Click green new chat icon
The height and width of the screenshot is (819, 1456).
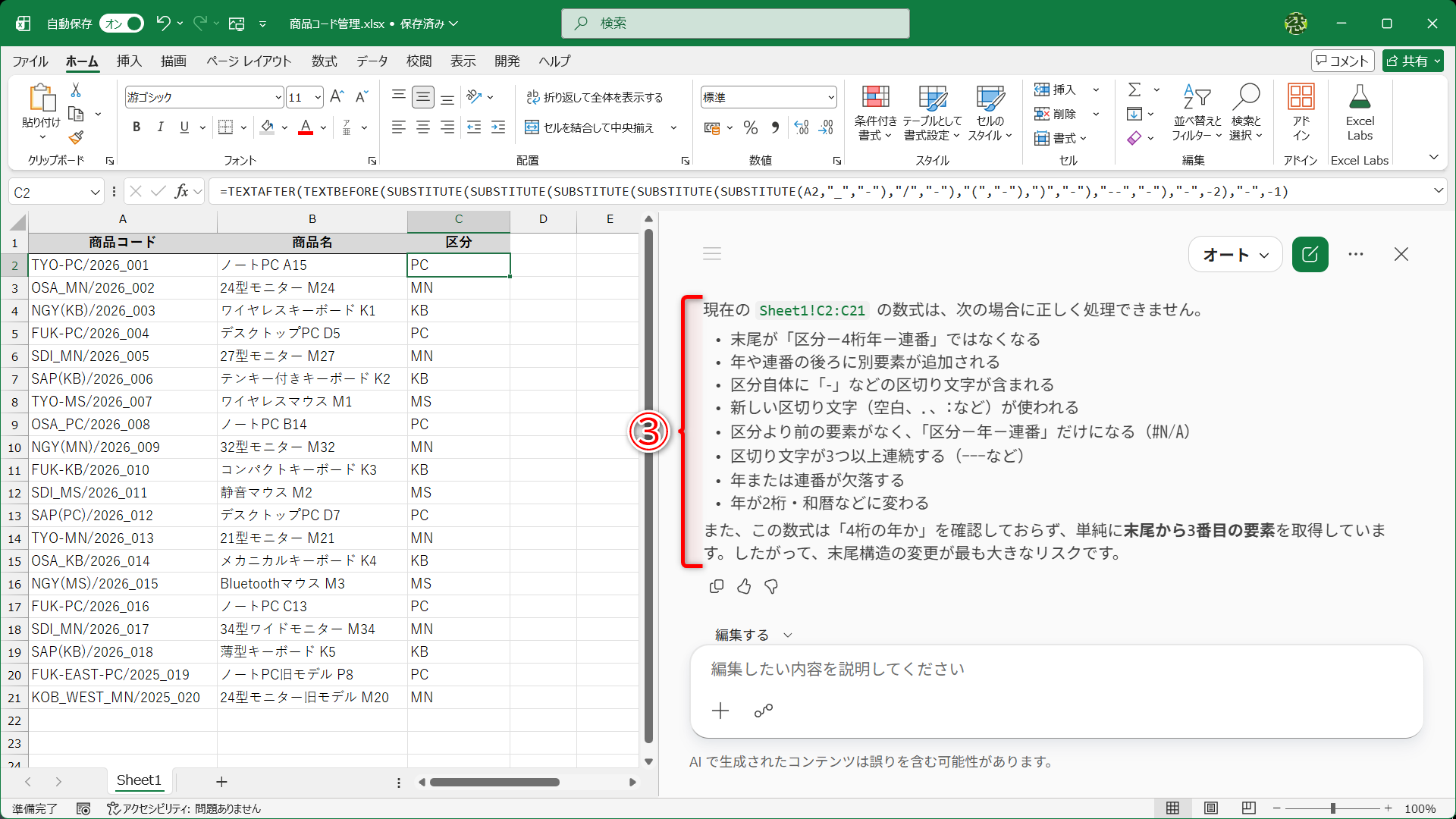pos(1310,255)
